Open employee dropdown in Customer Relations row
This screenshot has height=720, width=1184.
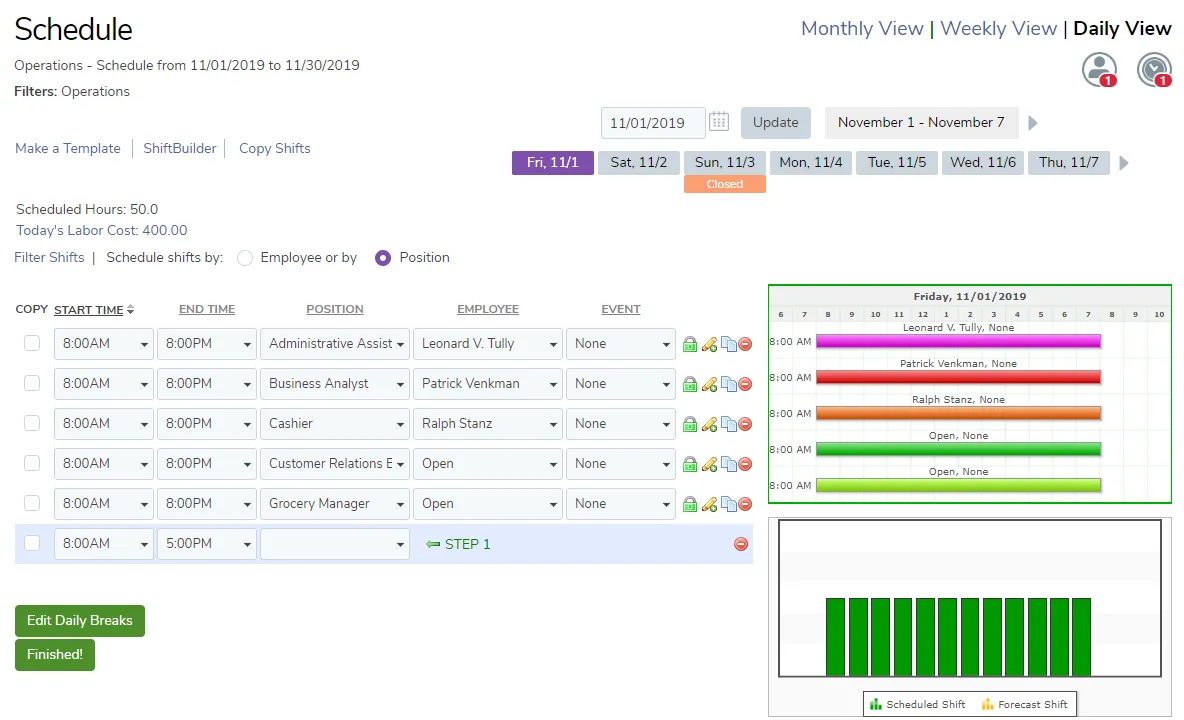pos(487,463)
